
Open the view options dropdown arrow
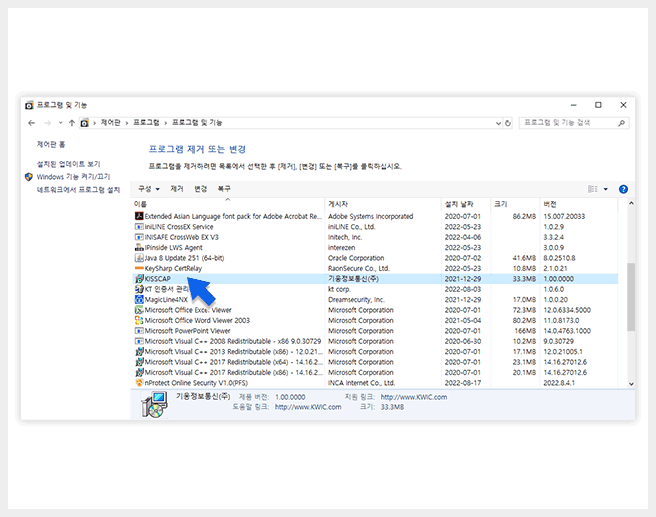(x=605, y=189)
